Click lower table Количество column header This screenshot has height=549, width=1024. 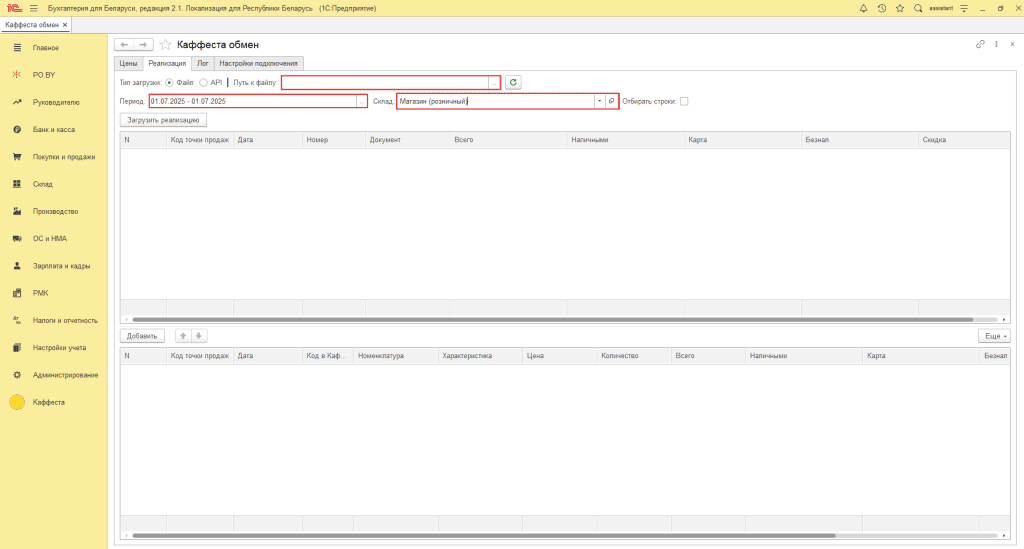pos(634,356)
